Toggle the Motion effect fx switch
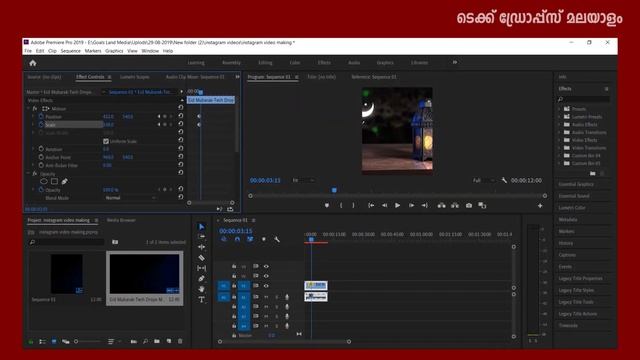 [35, 109]
